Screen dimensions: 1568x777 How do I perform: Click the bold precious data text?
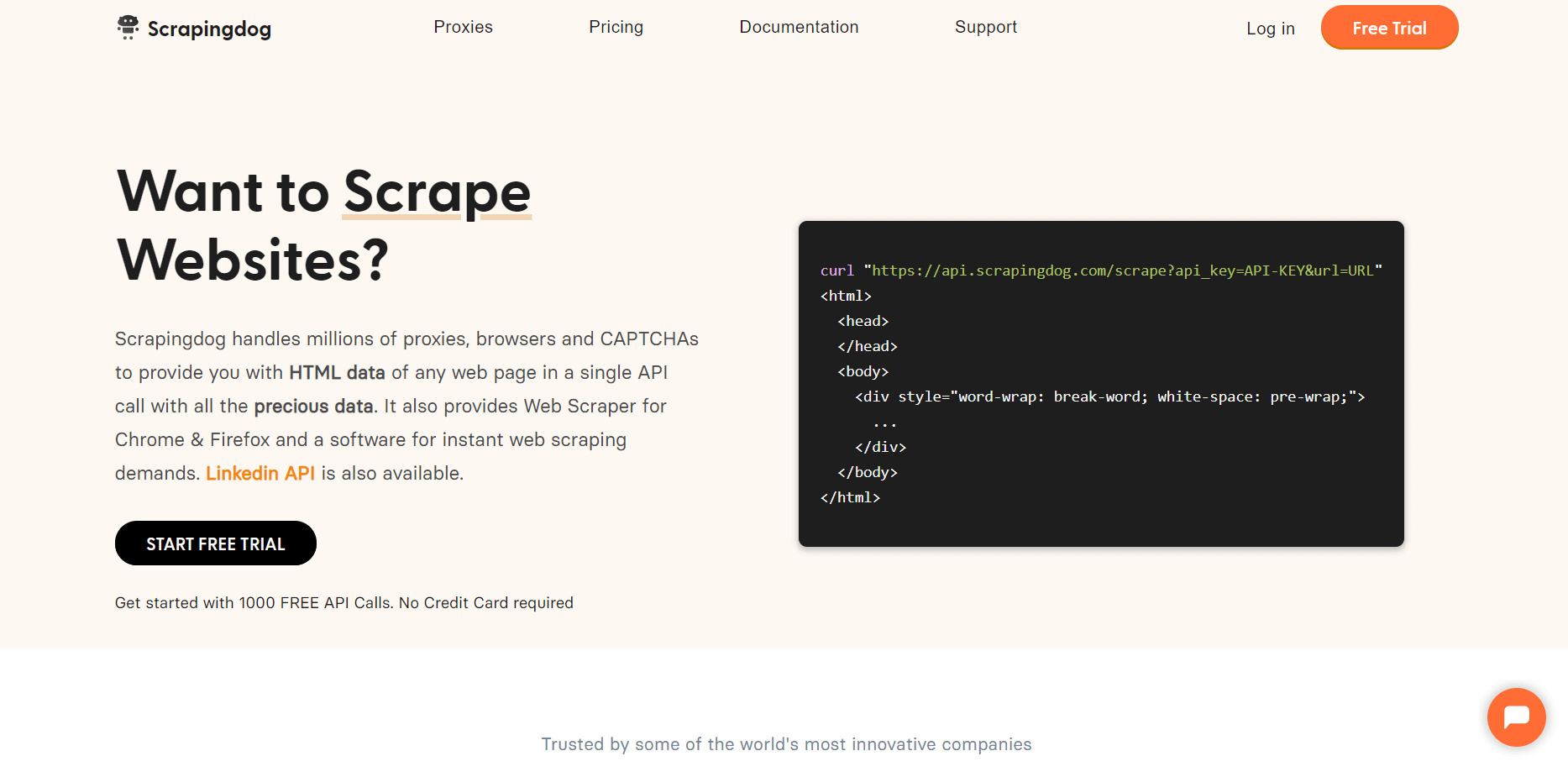313,407
